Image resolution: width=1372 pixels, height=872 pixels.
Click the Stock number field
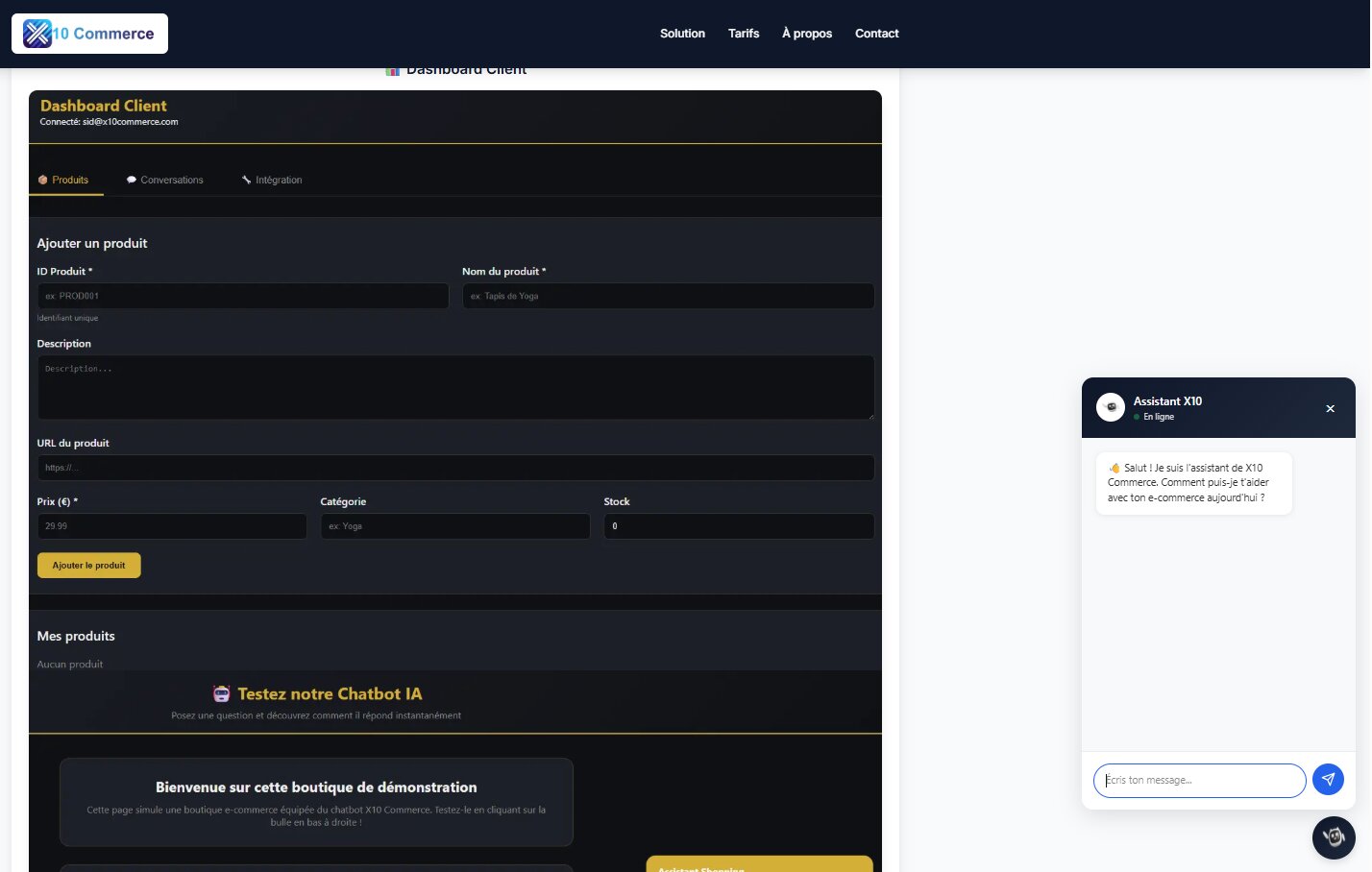click(x=739, y=526)
